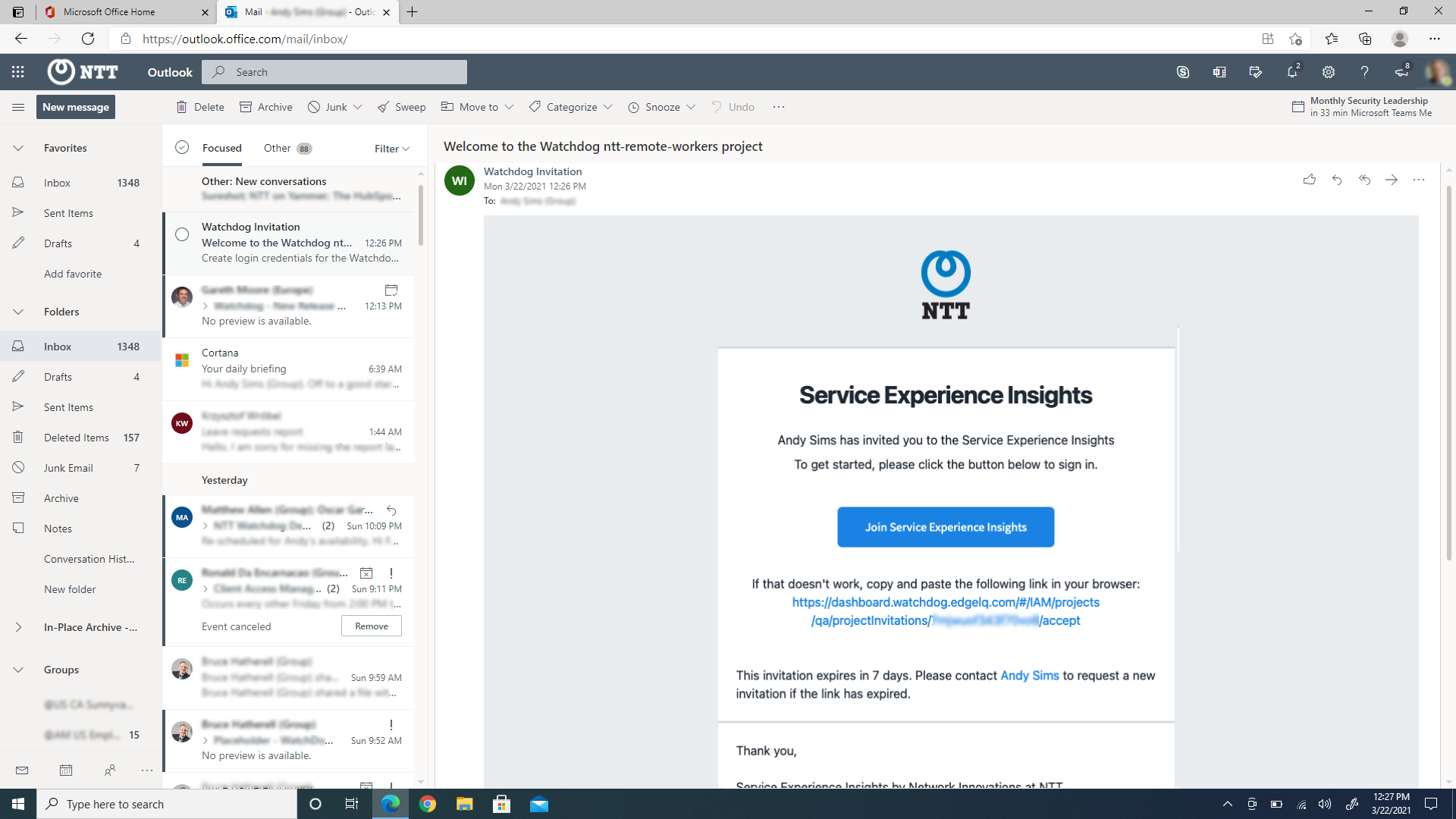1456x819 pixels.
Task: Open the Junk dropdown arrow
Action: click(x=358, y=107)
